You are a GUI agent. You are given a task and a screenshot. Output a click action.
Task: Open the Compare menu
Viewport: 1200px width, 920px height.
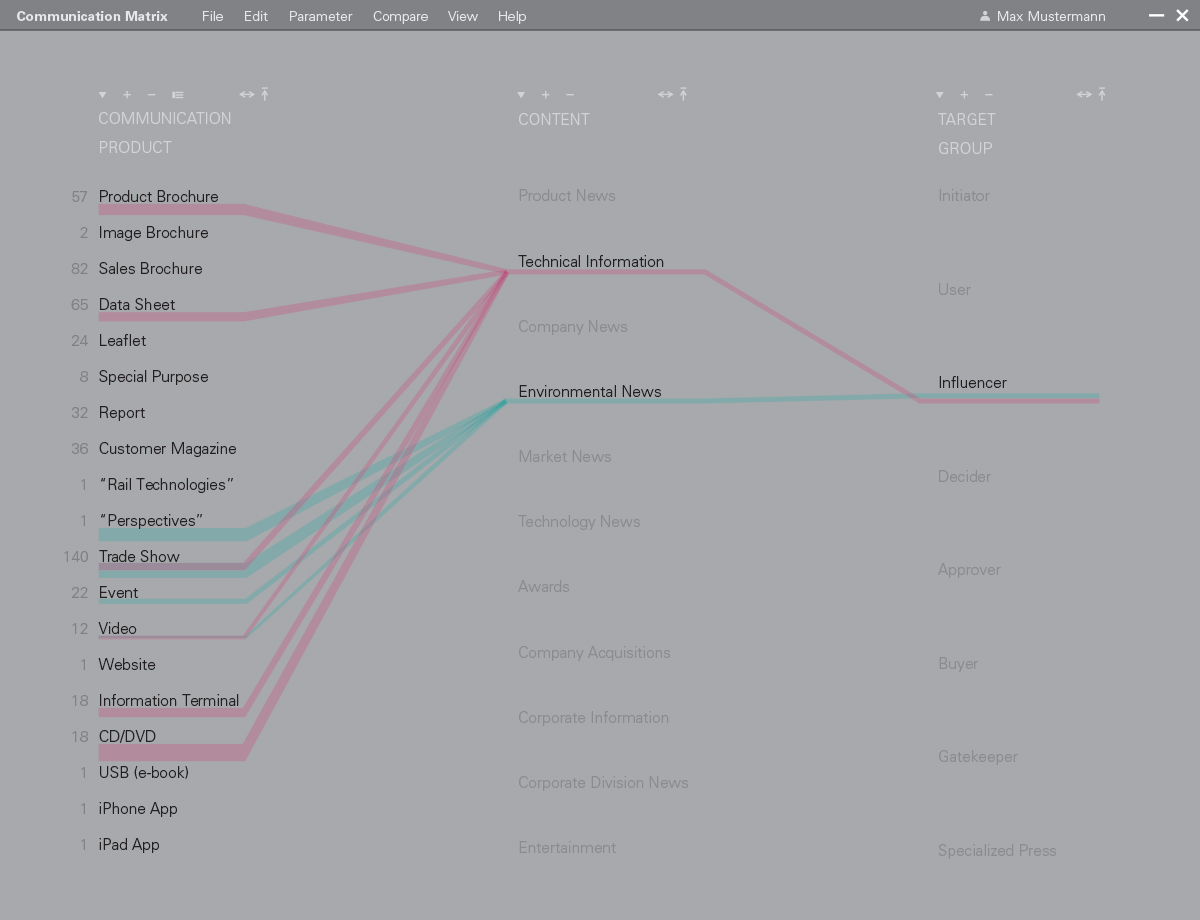[x=401, y=16]
